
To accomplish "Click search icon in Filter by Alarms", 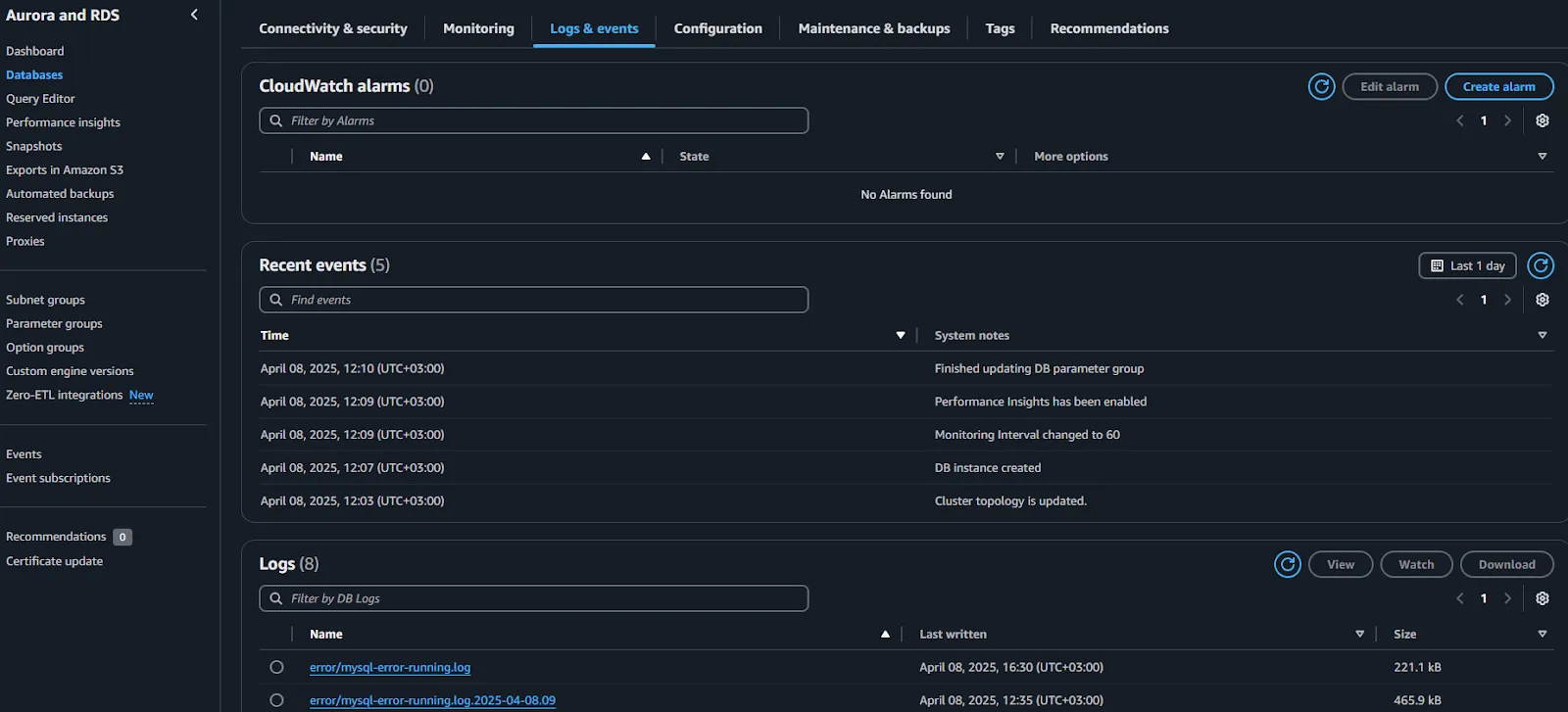I will (276, 120).
